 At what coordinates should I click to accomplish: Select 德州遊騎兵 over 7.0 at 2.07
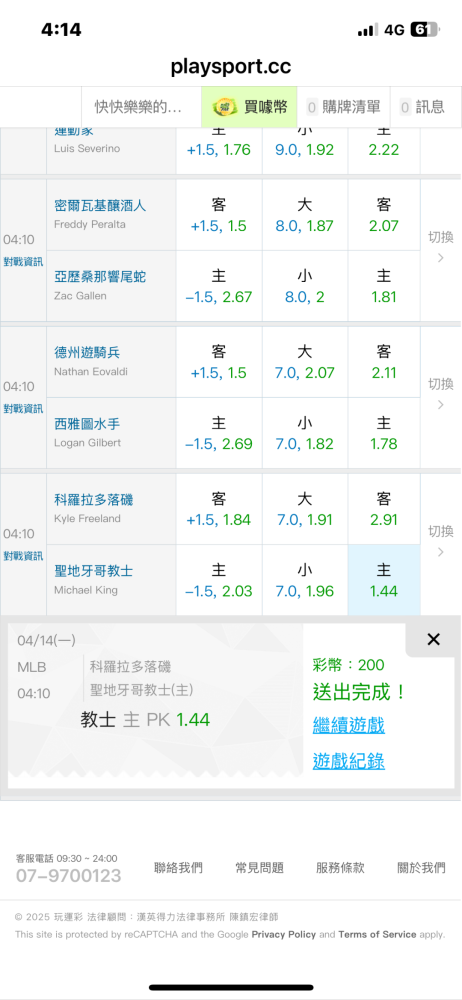pos(304,362)
